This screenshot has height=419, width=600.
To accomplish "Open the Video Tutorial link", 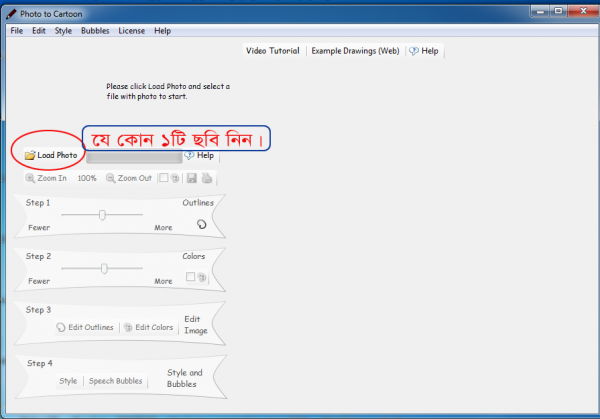I will [272, 51].
